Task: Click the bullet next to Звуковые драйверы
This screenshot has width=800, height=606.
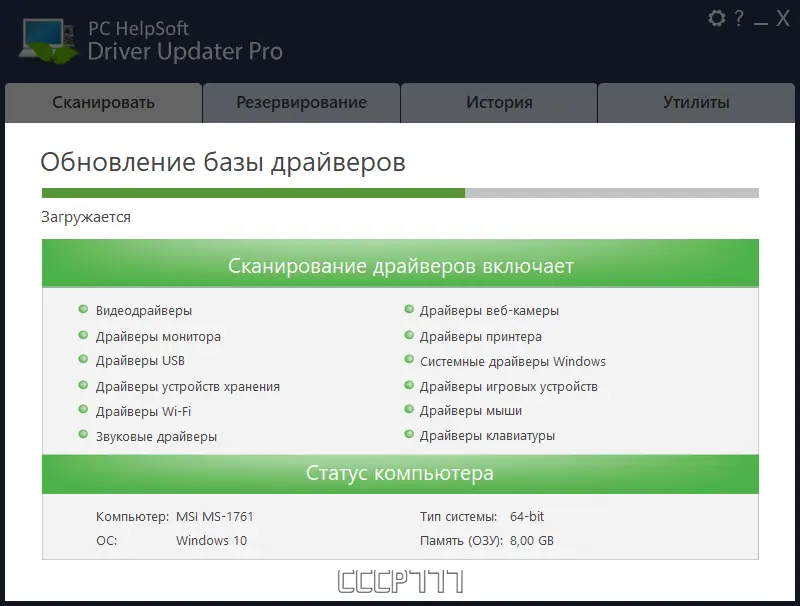Action: (x=84, y=436)
